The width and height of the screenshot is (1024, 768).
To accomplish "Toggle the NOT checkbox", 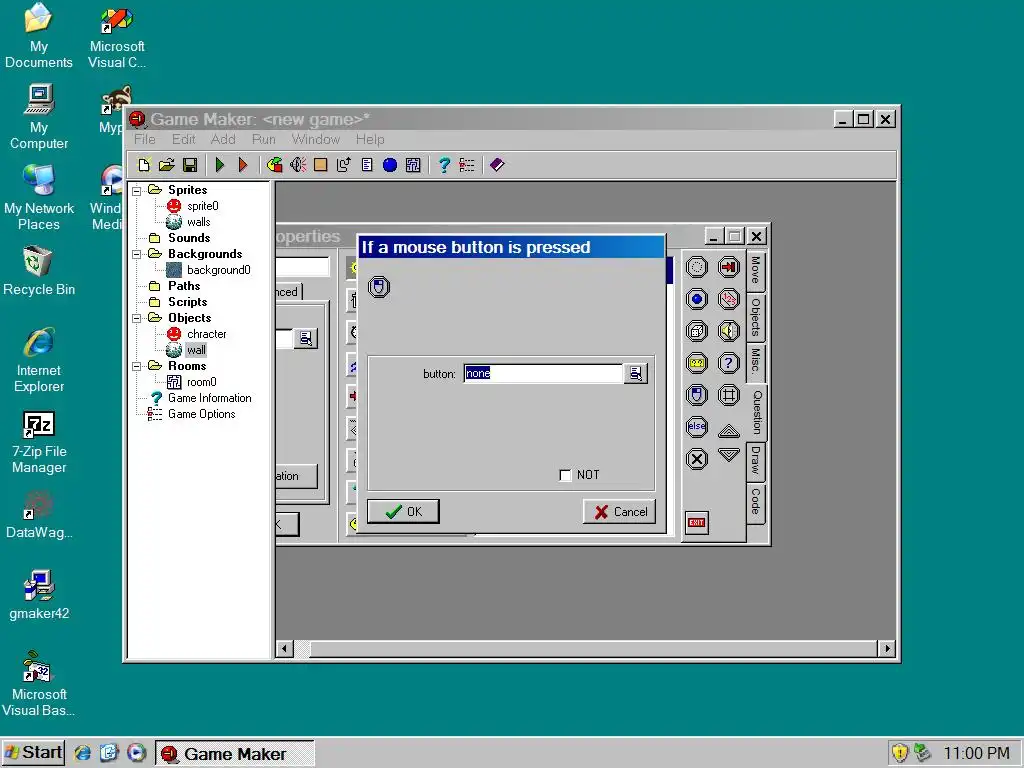I will (565, 475).
